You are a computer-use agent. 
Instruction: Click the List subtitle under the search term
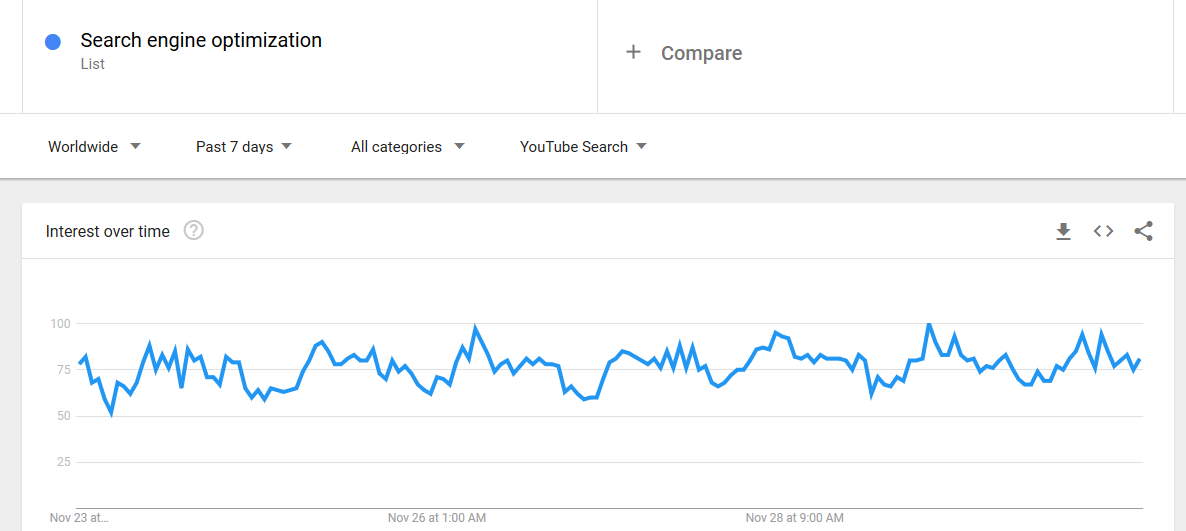(92, 64)
